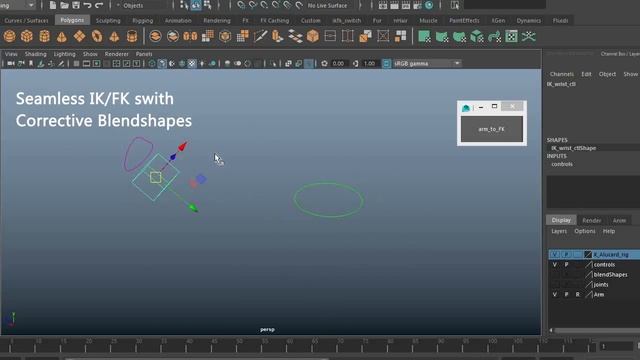Create a polygon plane from the shelf

[x=79, y=36]
